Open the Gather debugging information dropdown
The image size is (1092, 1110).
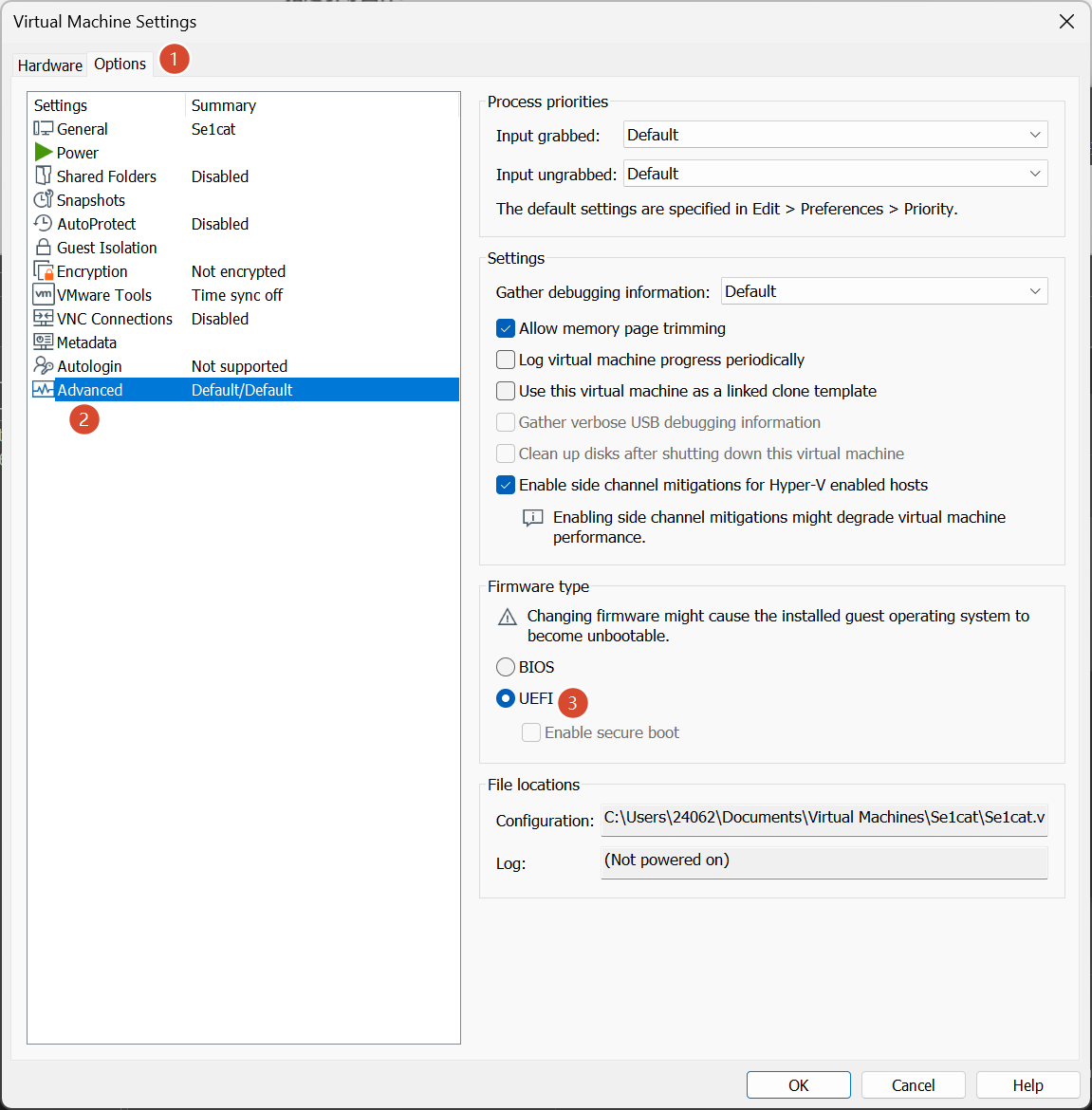(x=884, y=291)
